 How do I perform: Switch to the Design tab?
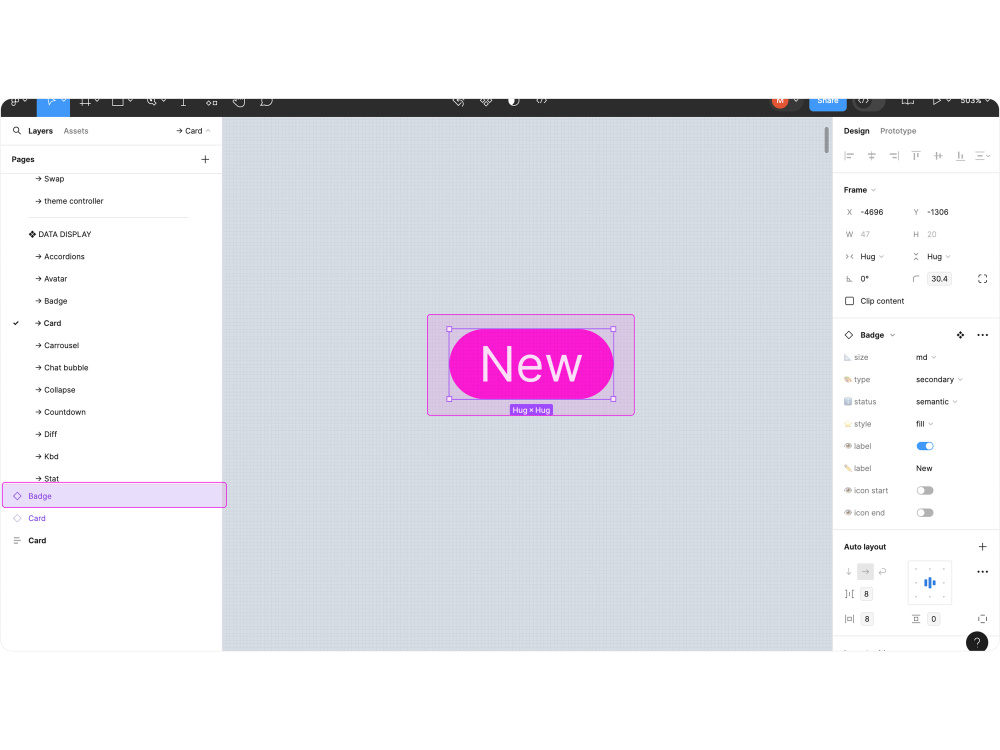tap(856, 131)
